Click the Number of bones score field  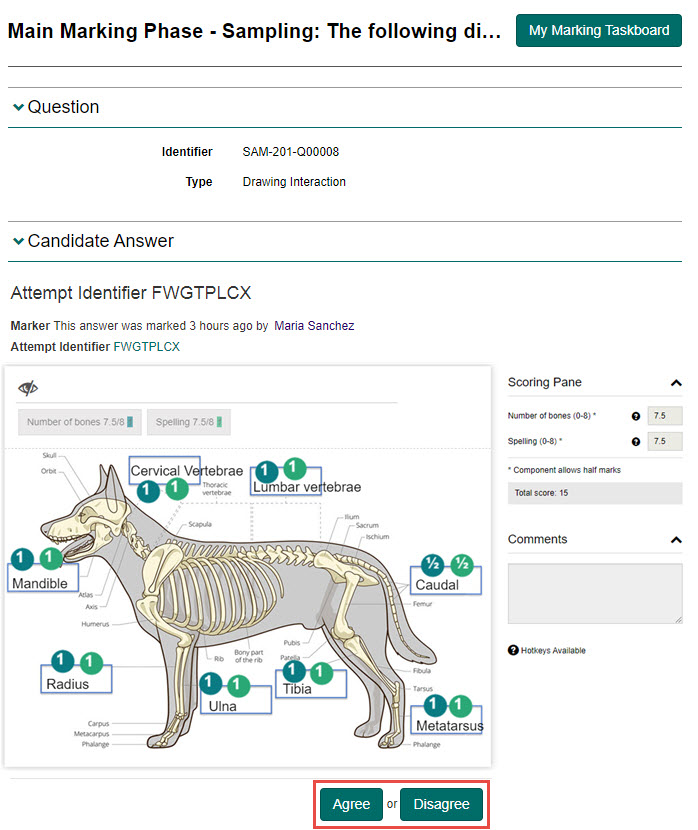pyautogui.click(x=664, y=417)
